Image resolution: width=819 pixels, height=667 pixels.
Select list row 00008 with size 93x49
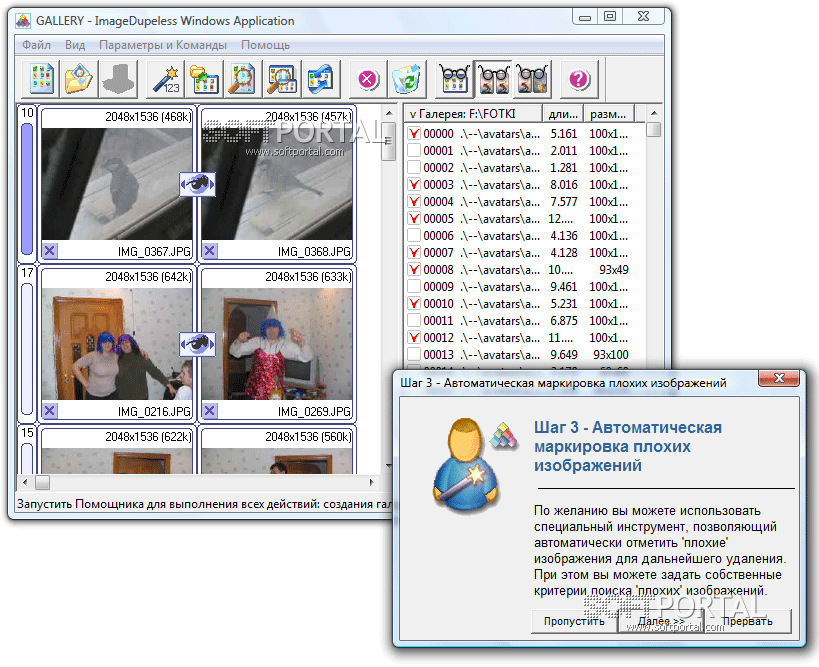(525, 270)
